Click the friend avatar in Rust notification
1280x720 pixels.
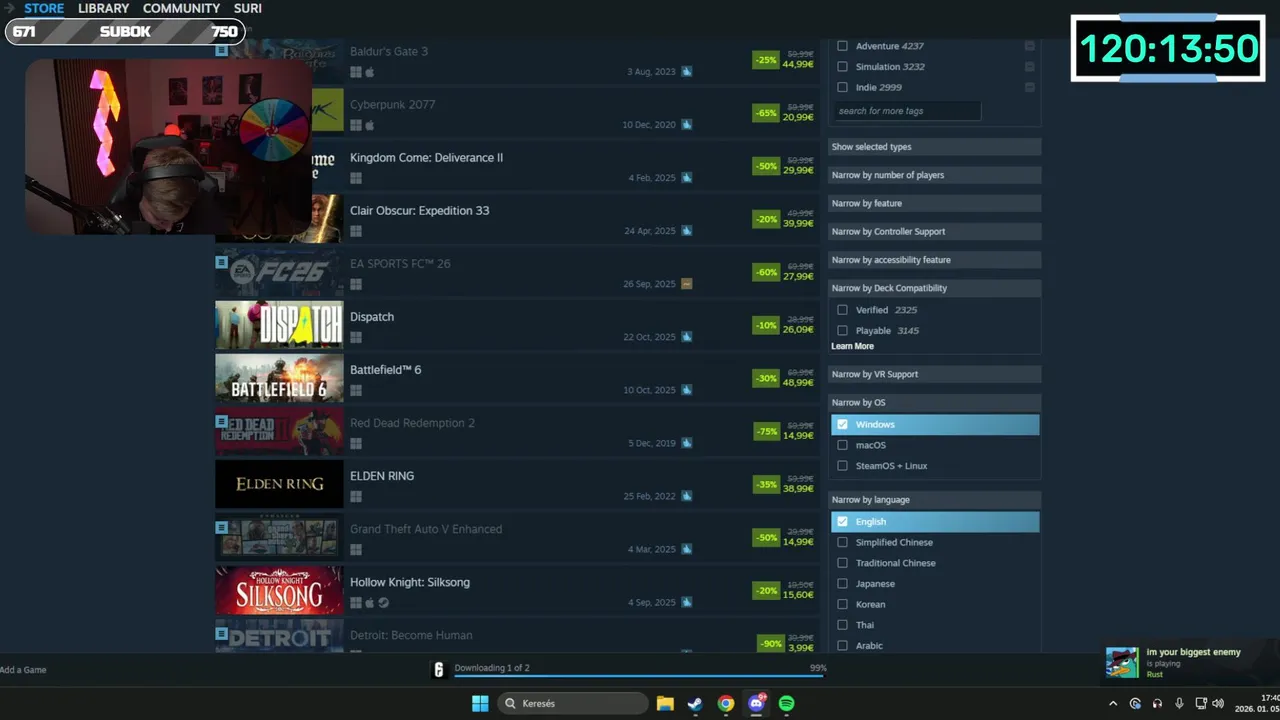pyautogui.click(x=1122, y=662)
